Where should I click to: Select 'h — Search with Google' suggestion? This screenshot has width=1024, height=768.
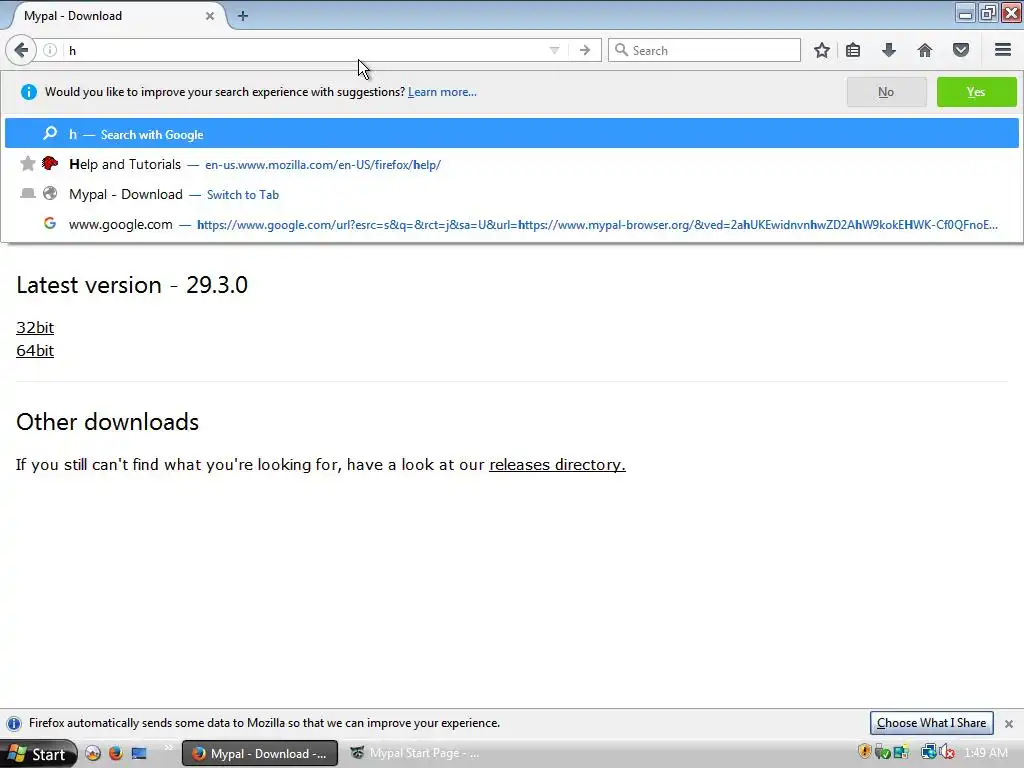click(511, 134)
